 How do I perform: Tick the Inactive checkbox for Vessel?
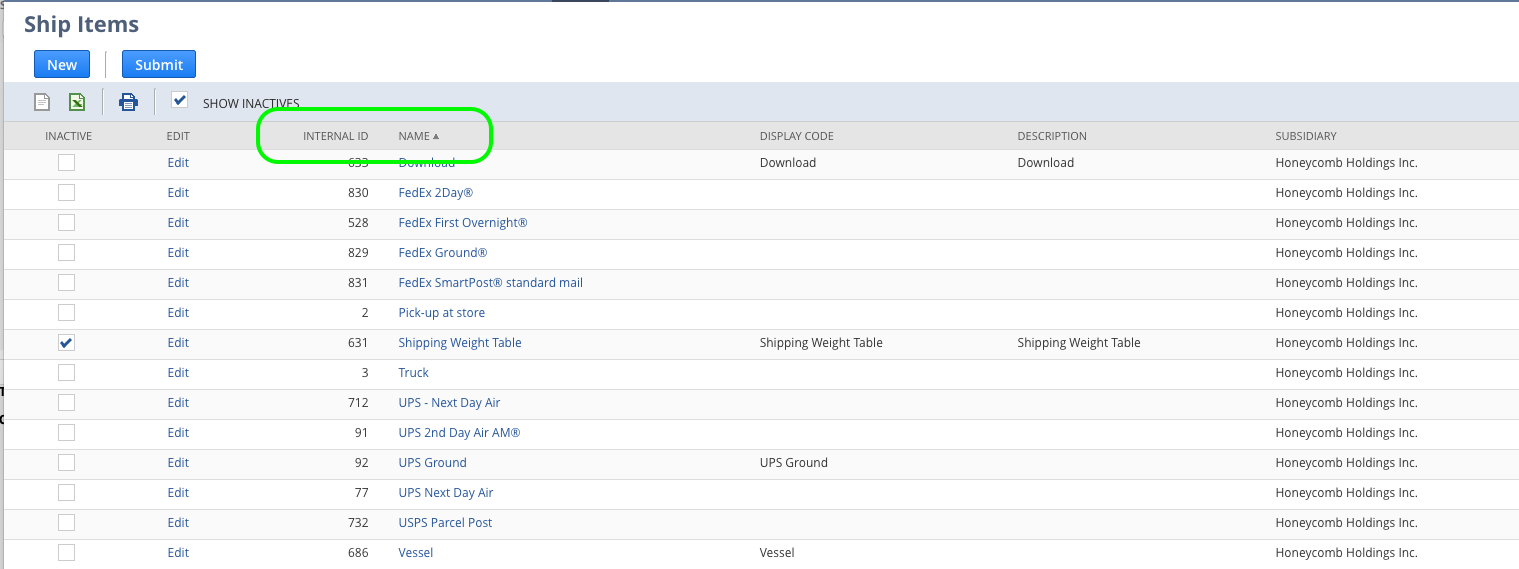66,553
